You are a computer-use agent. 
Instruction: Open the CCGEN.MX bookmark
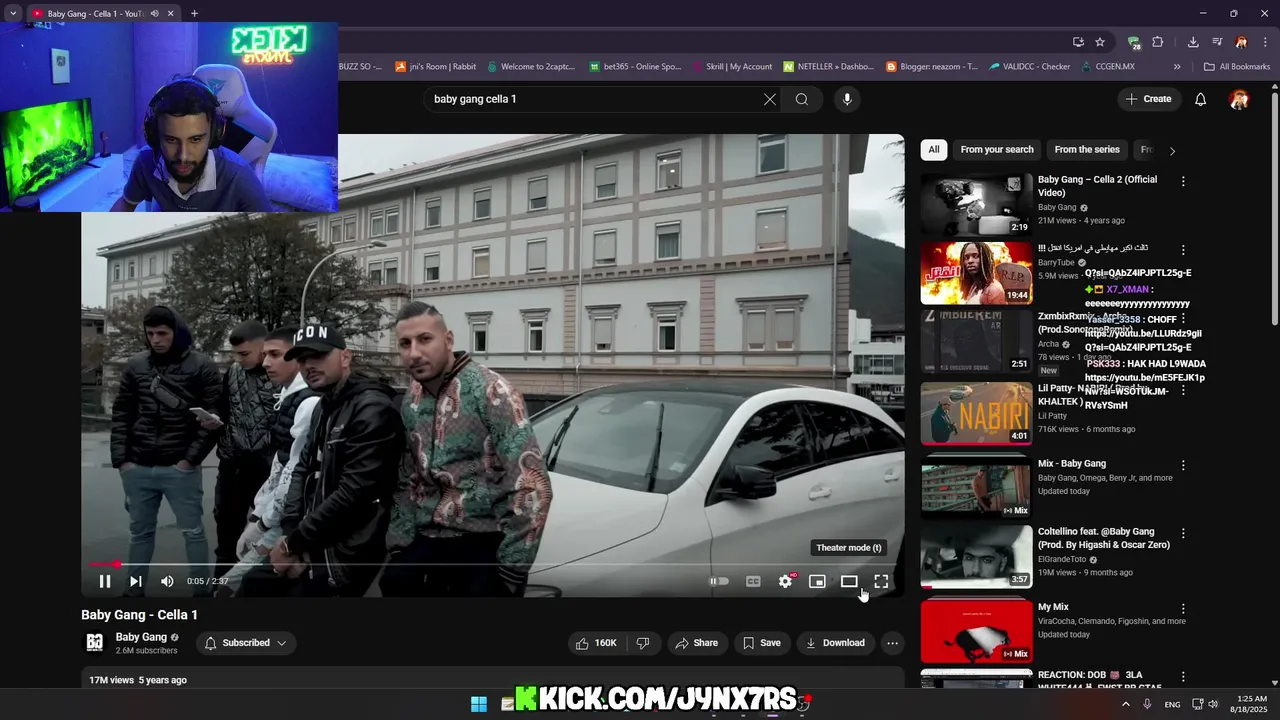[x=1107, y=67]
